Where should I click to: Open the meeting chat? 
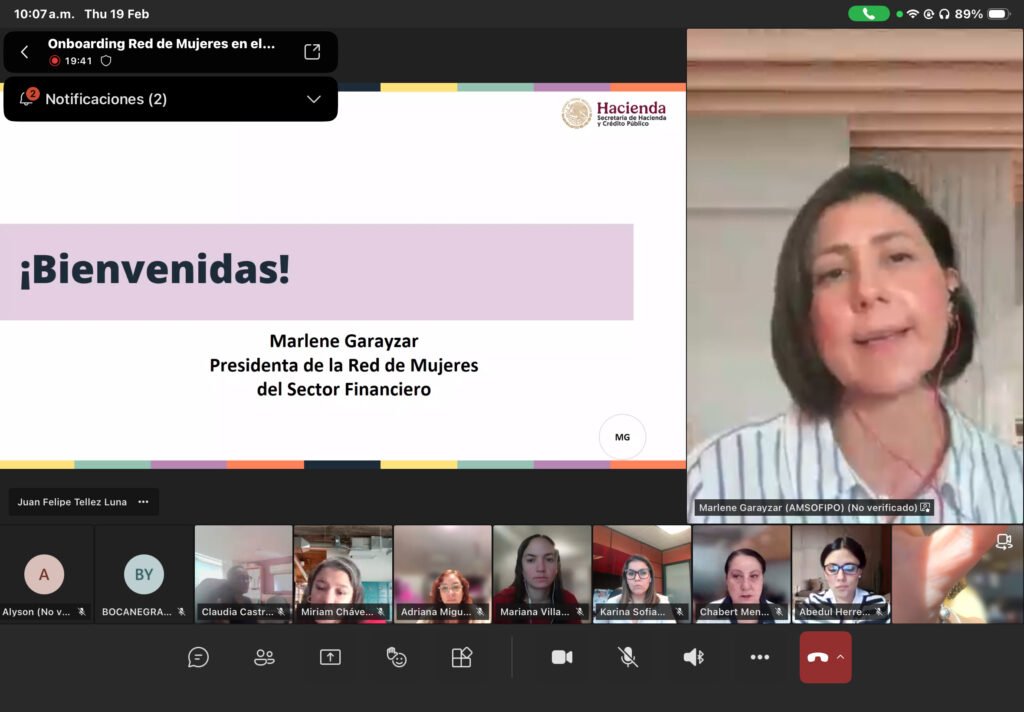(198, 657)
